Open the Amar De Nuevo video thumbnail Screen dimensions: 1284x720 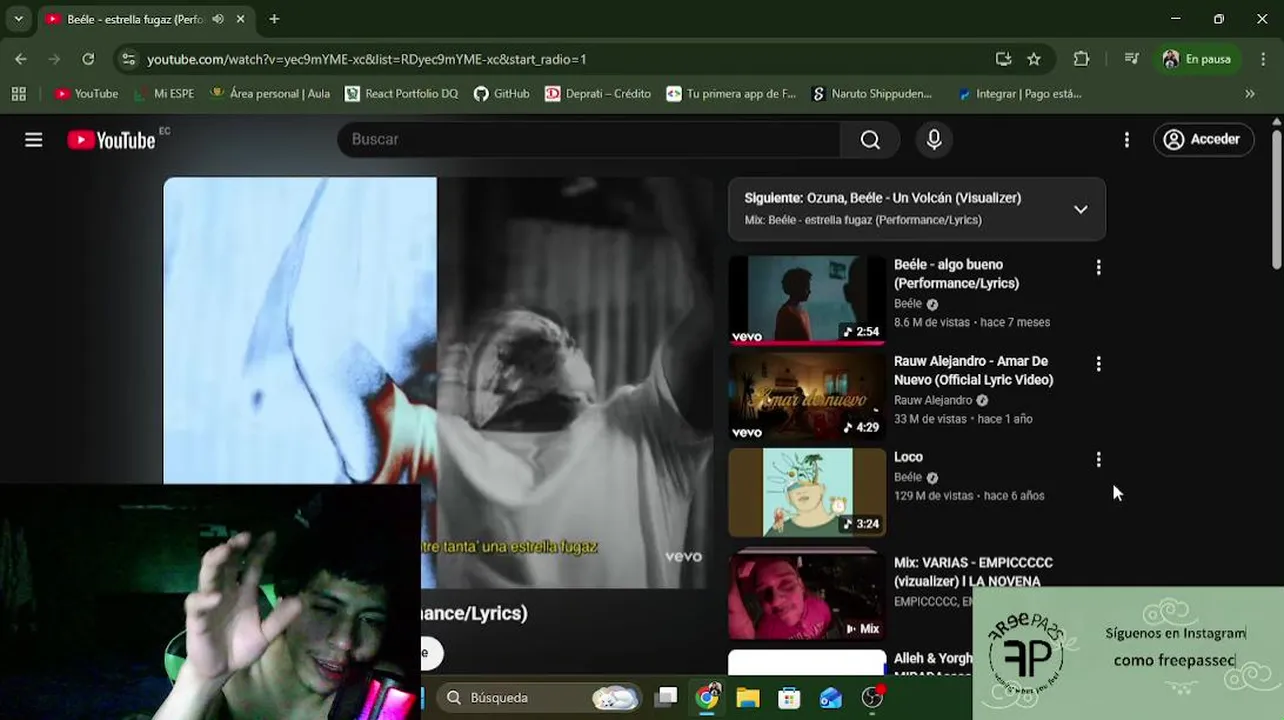pos(807,396)
